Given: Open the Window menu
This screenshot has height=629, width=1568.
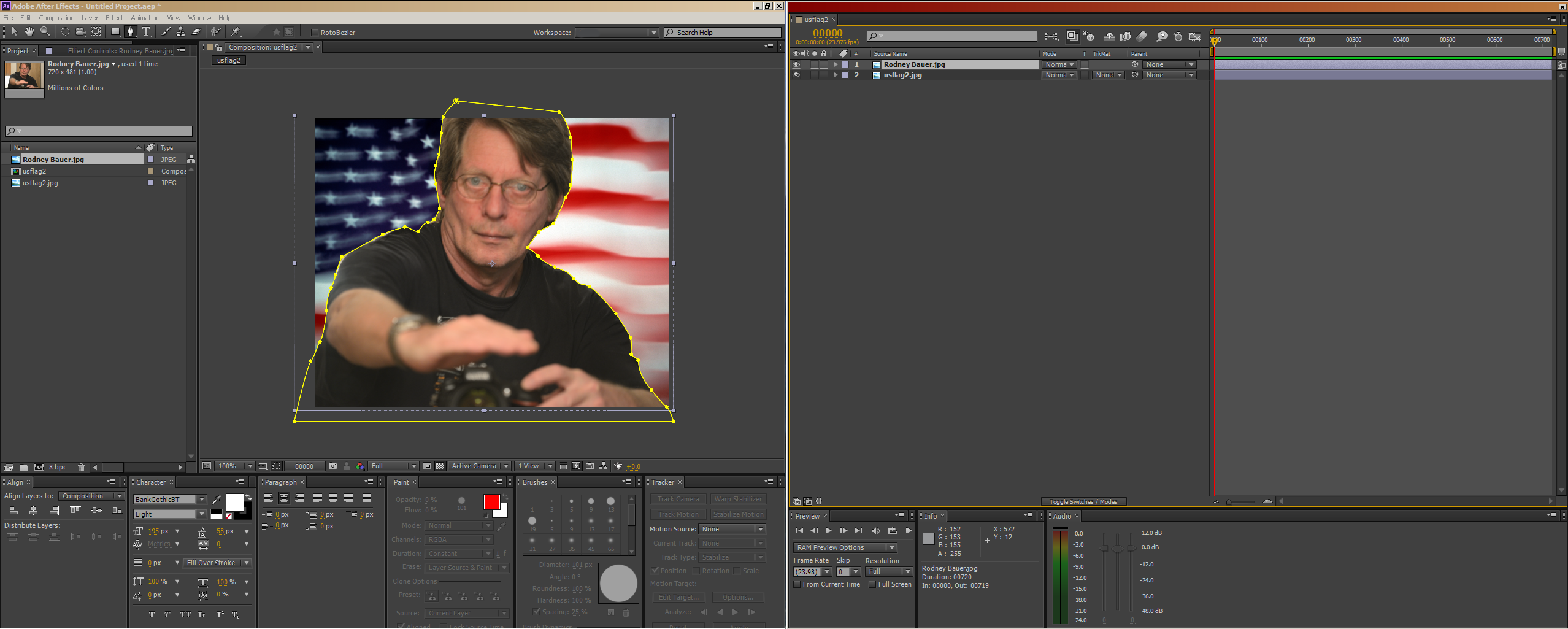Looking at the screenshot, I should 199,18.
